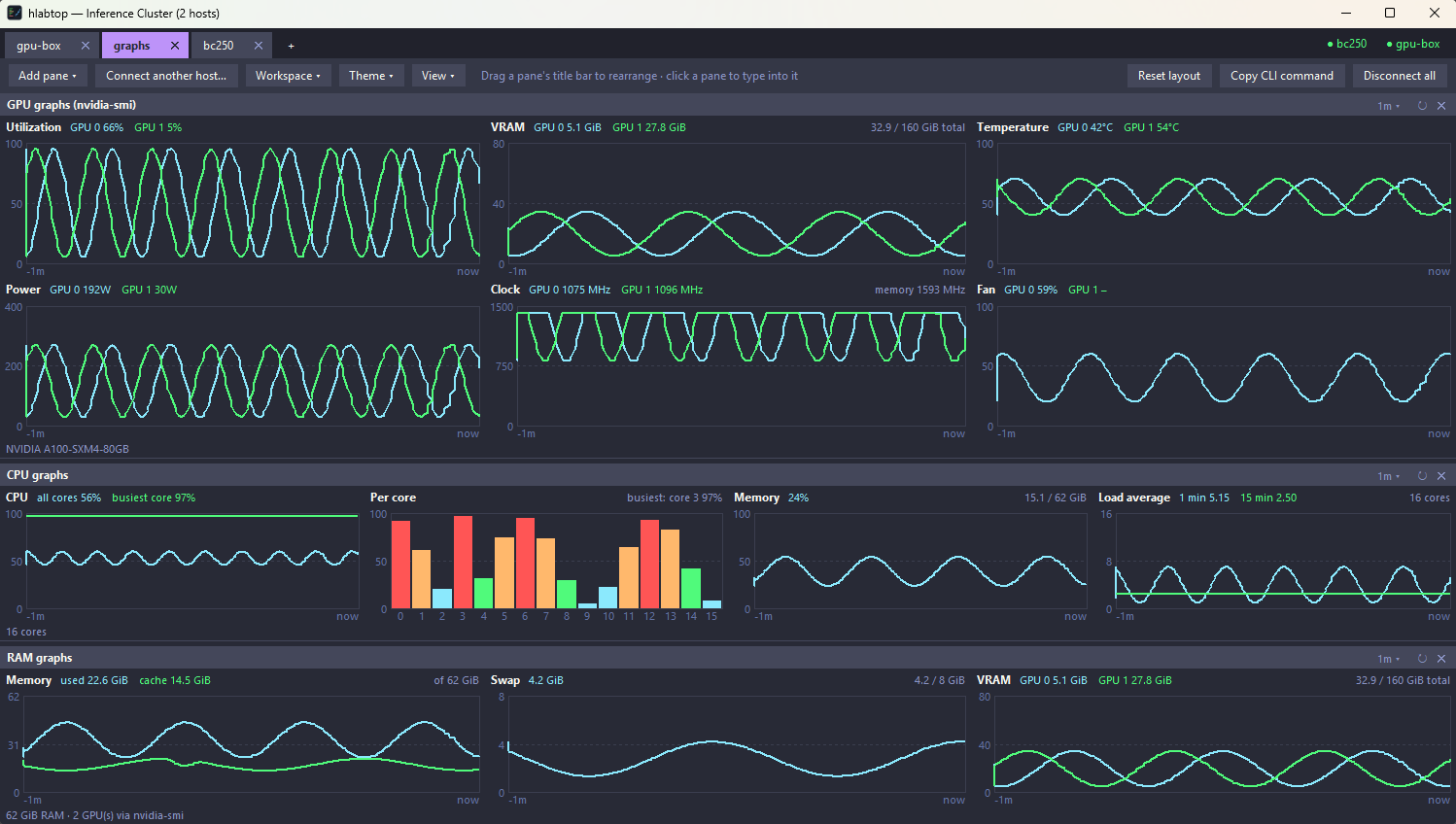Click '4.2 / 8 GiB' swap total text
The height and width of the screenshot is (824, 1456).
pos(939,680)
